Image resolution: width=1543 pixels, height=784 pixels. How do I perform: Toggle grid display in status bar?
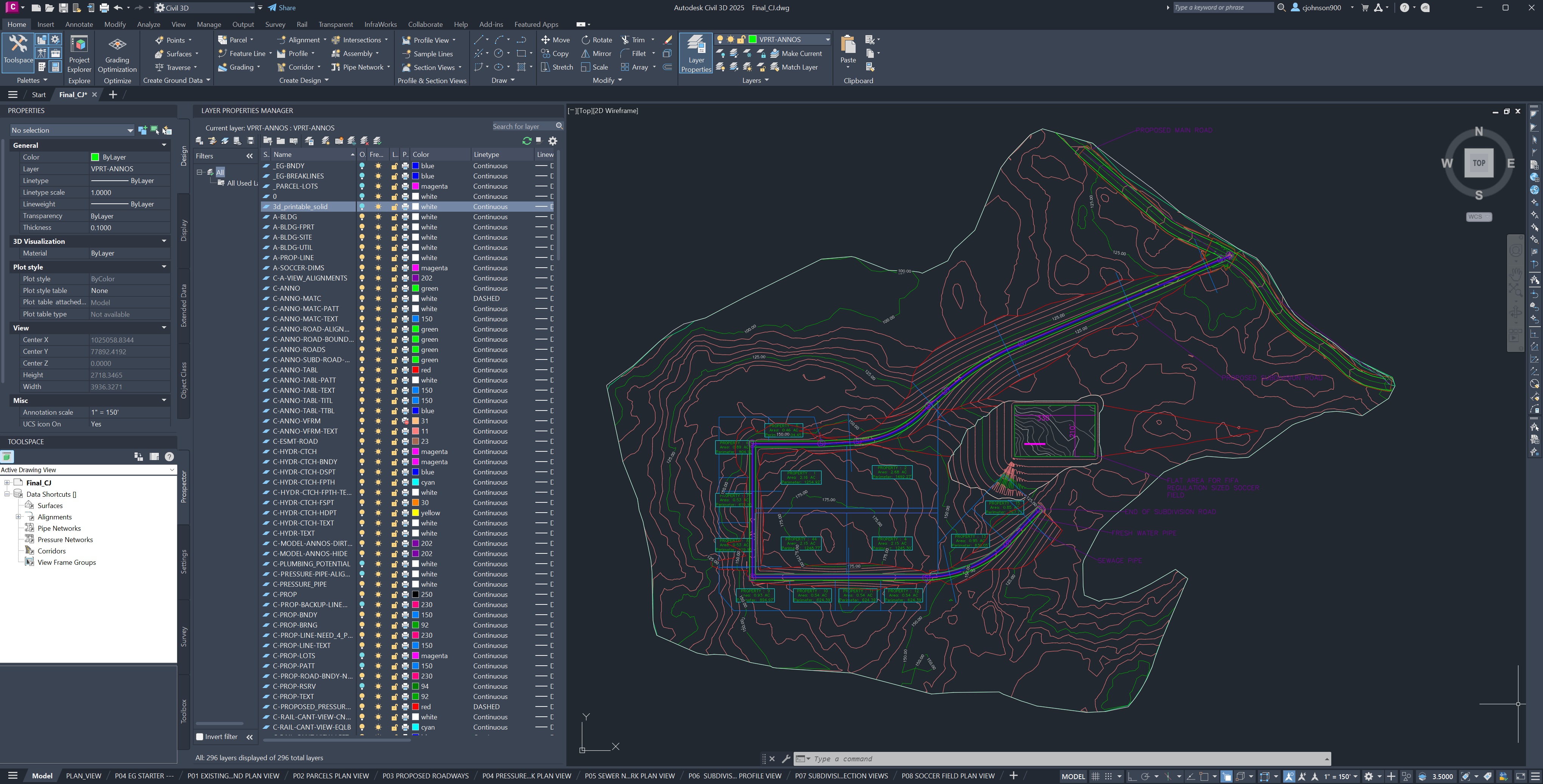pyautogui.click(x=1096, y=776)
